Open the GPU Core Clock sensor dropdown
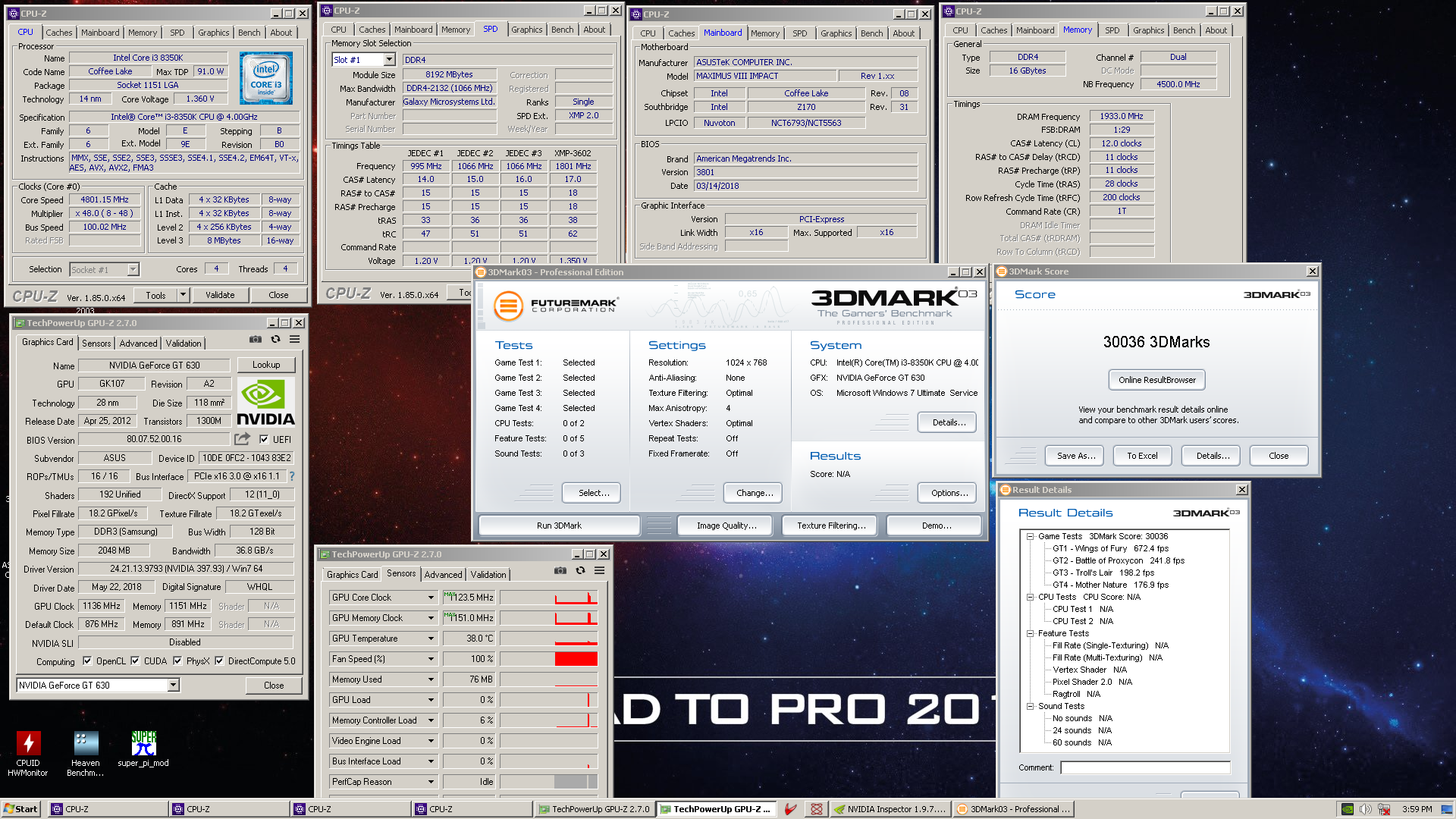The width and height of the screenshot is (1456, 819). click(x=431, y=598)
